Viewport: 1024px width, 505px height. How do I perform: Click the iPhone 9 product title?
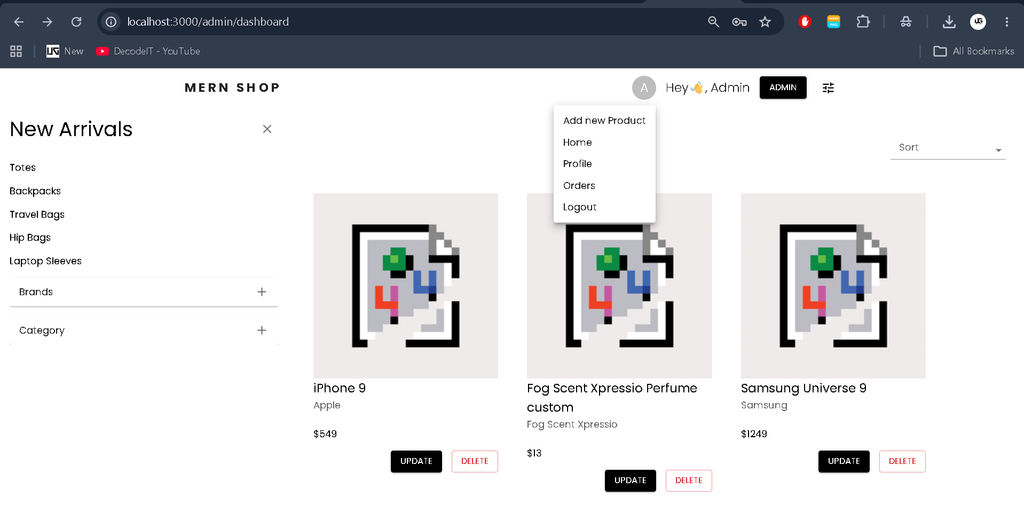pos(340,388)
